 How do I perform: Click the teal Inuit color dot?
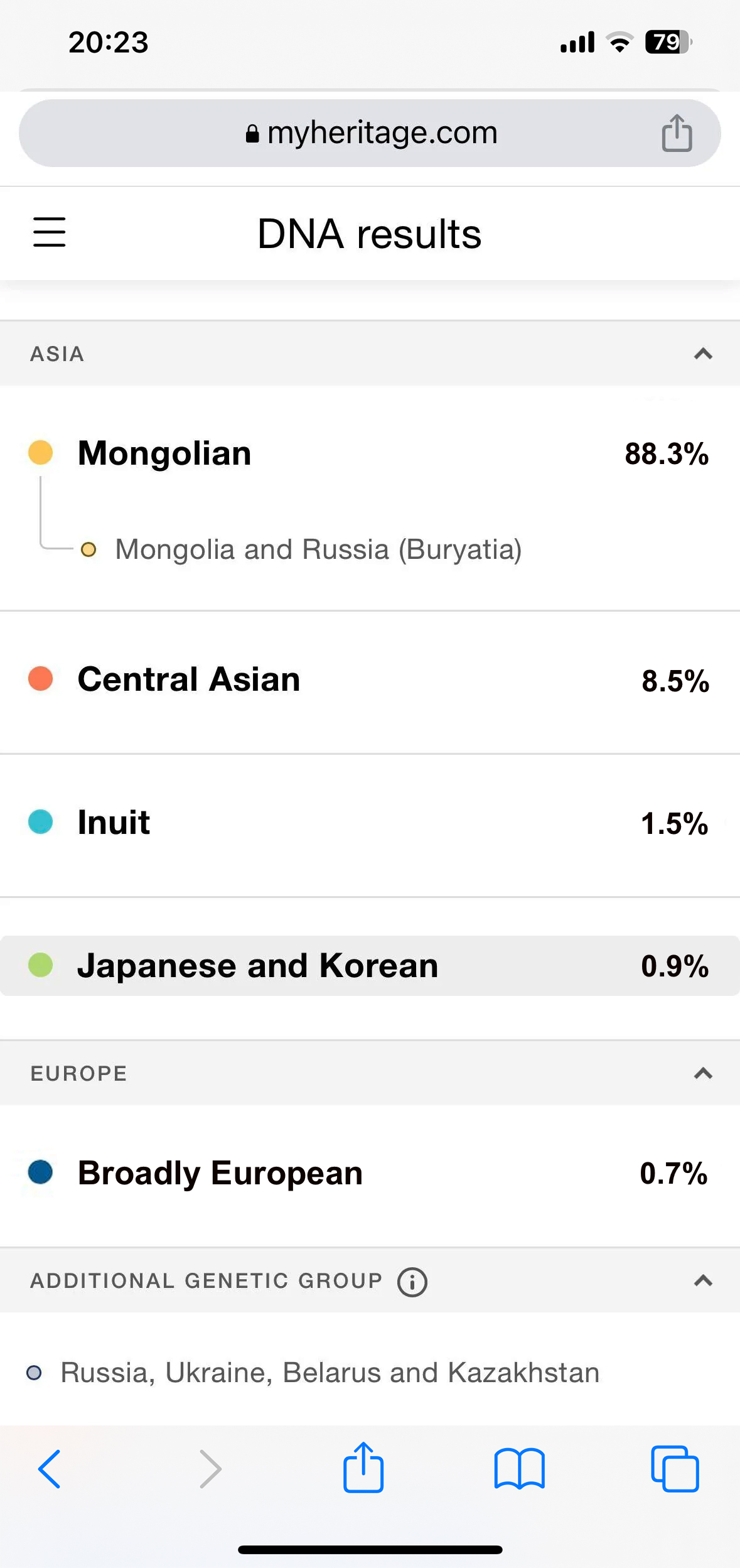point(41,822)
